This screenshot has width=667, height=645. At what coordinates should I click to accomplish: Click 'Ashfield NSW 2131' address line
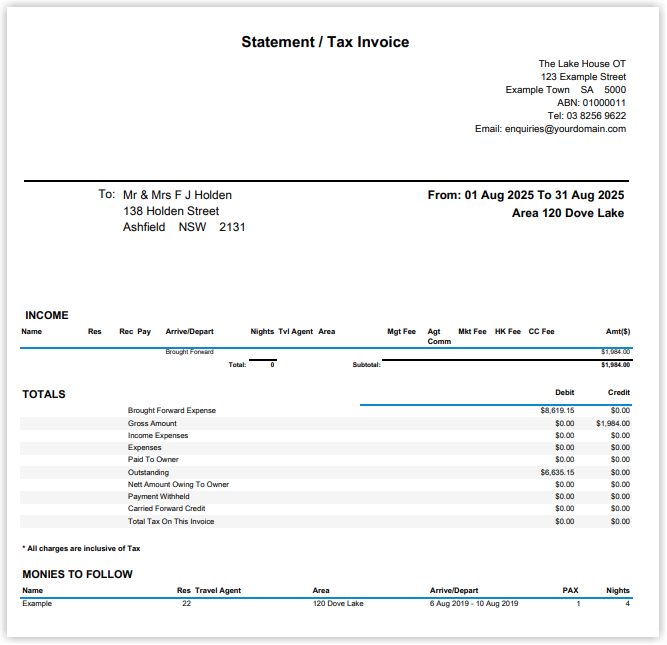pyautogui.click(x=184, y=227)
